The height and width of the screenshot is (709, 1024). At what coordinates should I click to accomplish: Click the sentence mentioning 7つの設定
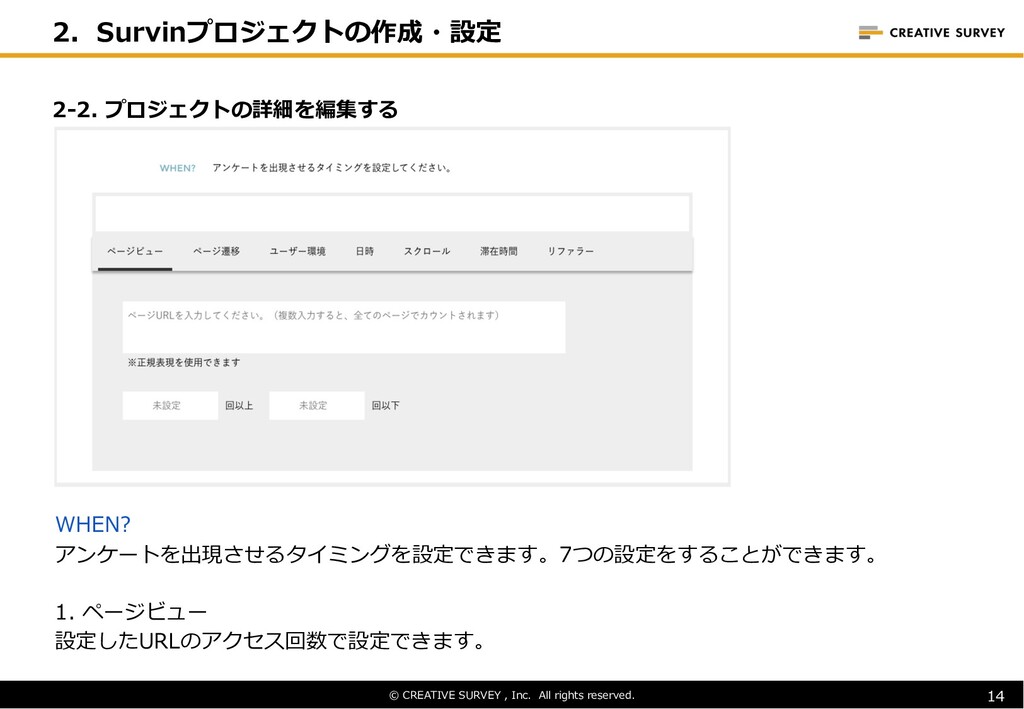click(x=466, y=554)
